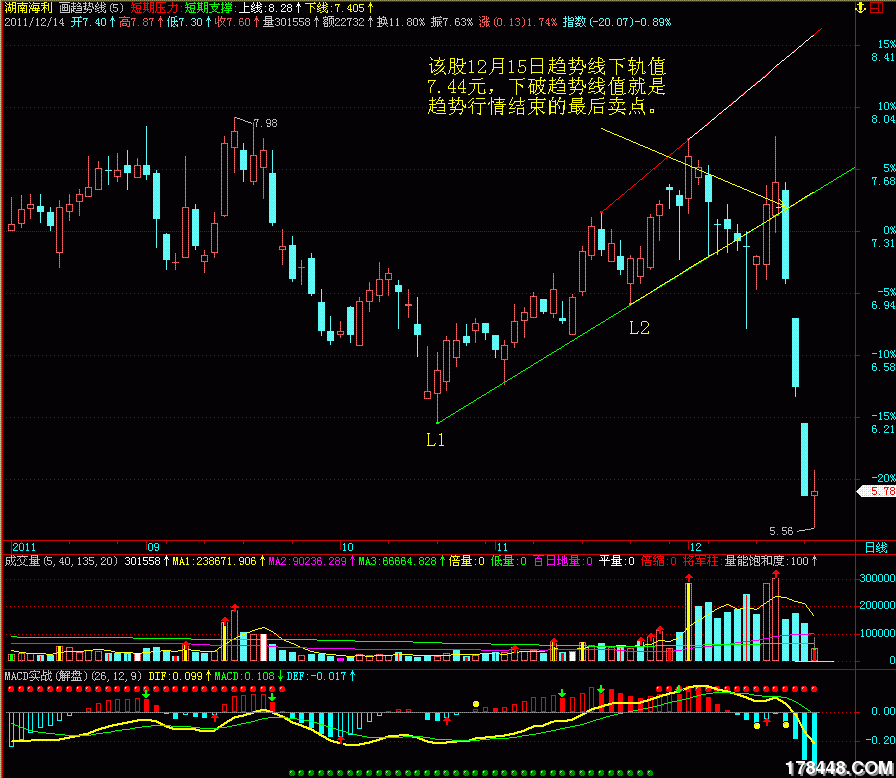The height and width of the screenshot is (778, 896).
Task: Click the 8.41 price axis label
Action: [x=883, y=58]
